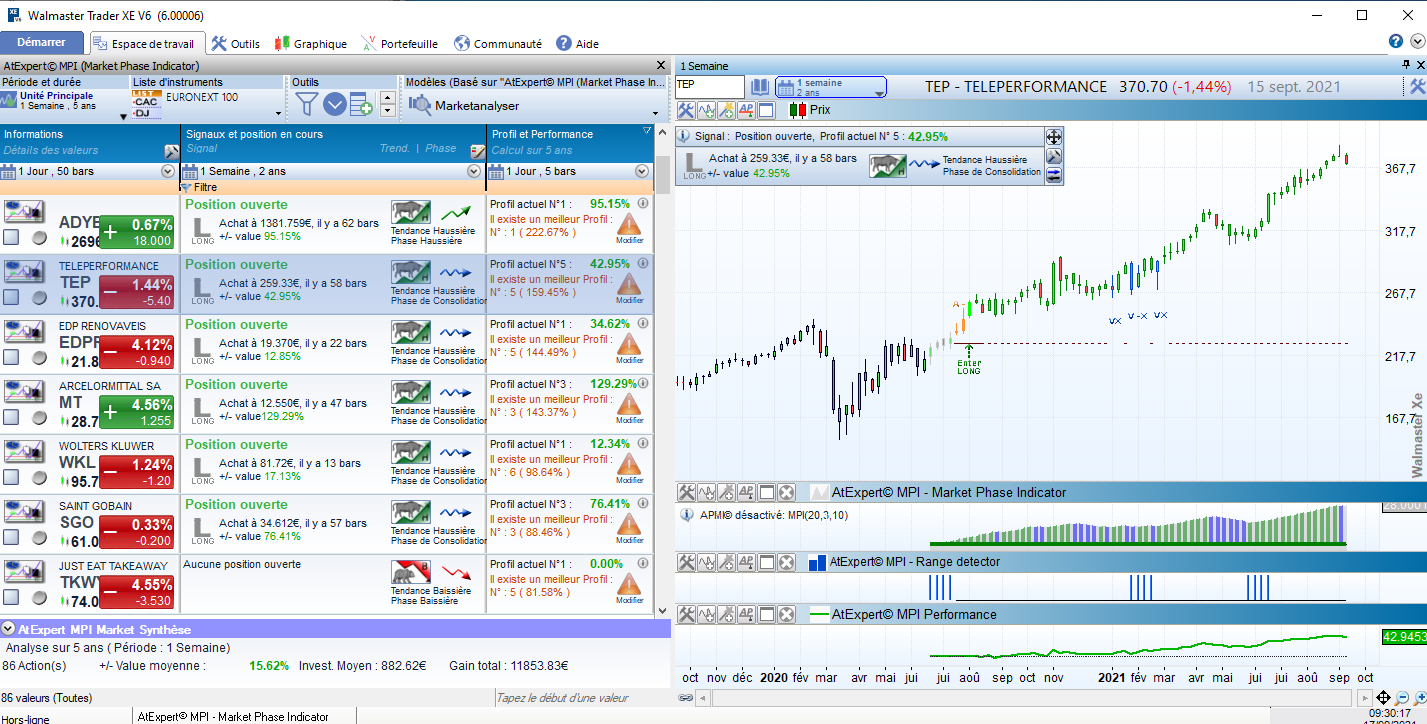The width and height of the screenshot is (1427, 724).
Task: Click the 'Tapez le début d'une valeur' search field
Action: click(575, 697)
